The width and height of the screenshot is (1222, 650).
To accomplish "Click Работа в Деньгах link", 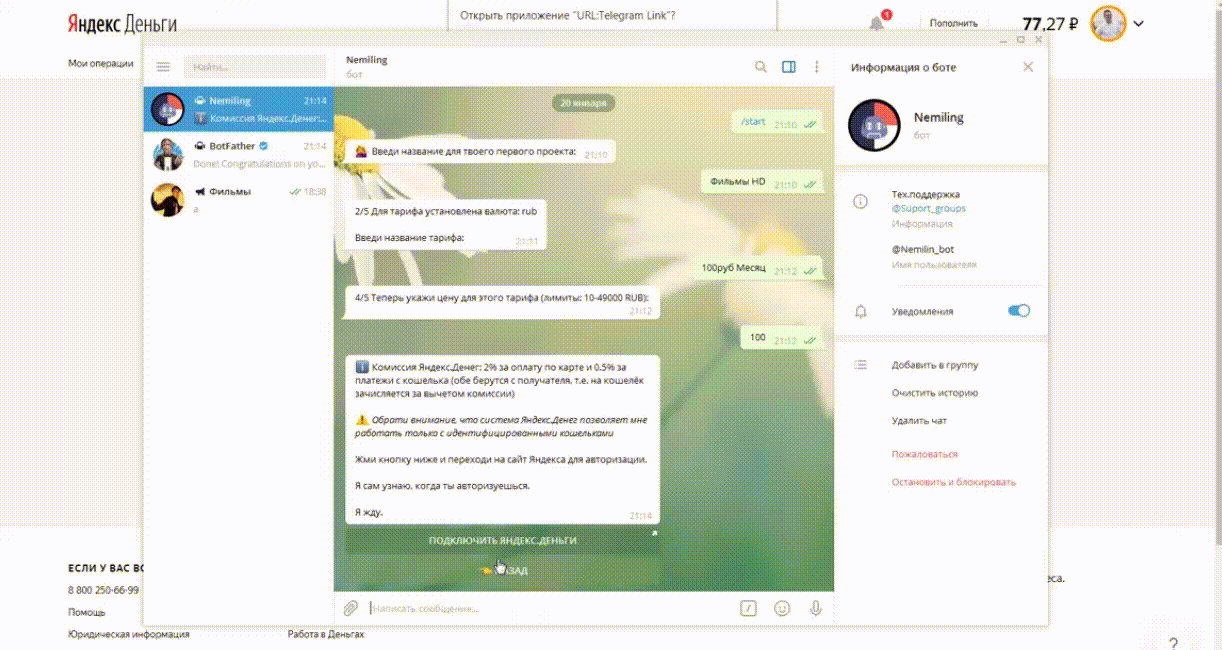I will pos(326,634).
